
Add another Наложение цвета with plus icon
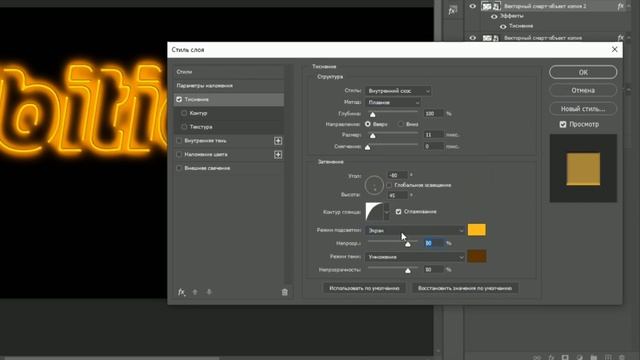click(278, 155)
